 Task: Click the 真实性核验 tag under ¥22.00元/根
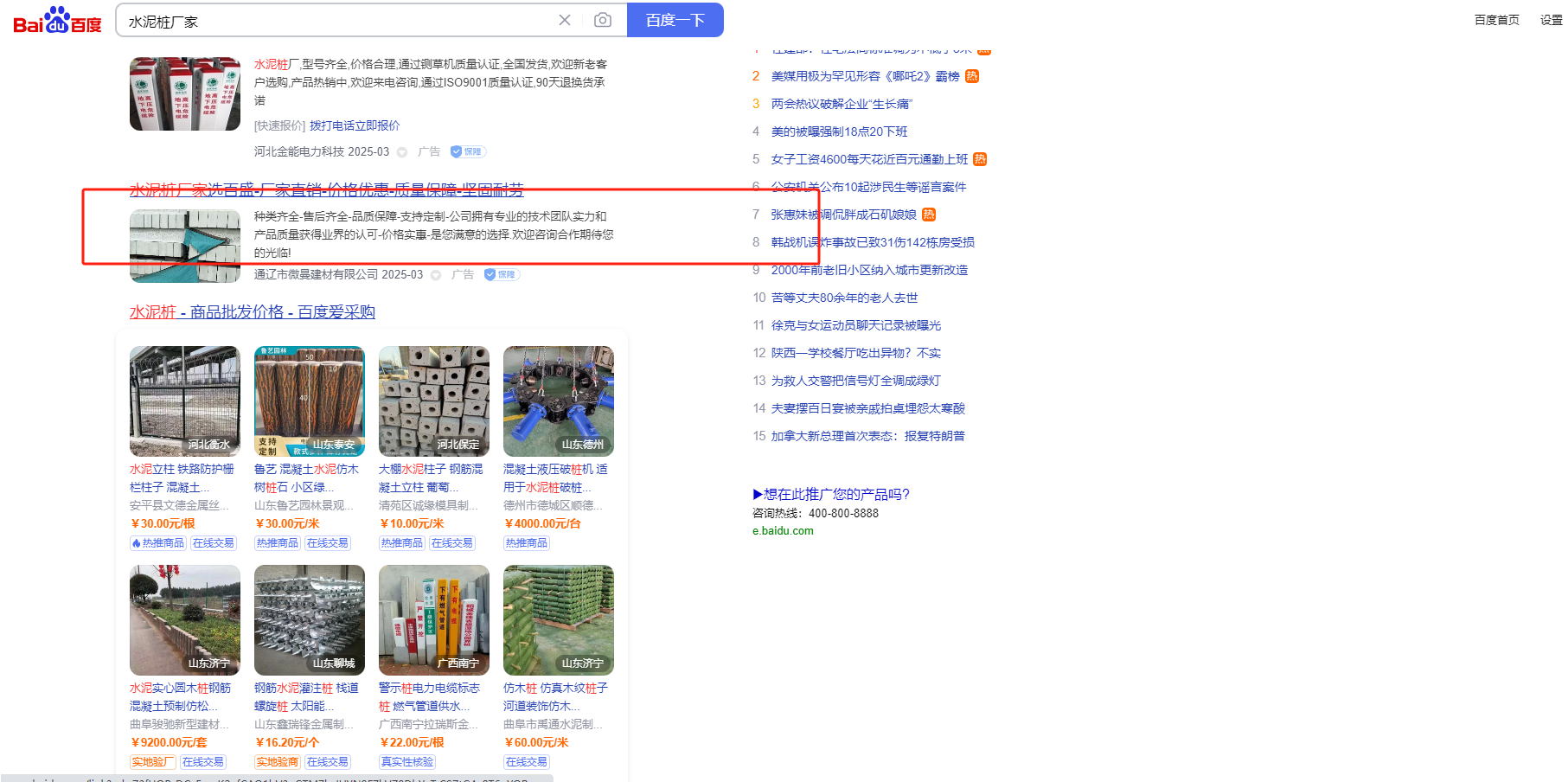(x=407, y=762)
